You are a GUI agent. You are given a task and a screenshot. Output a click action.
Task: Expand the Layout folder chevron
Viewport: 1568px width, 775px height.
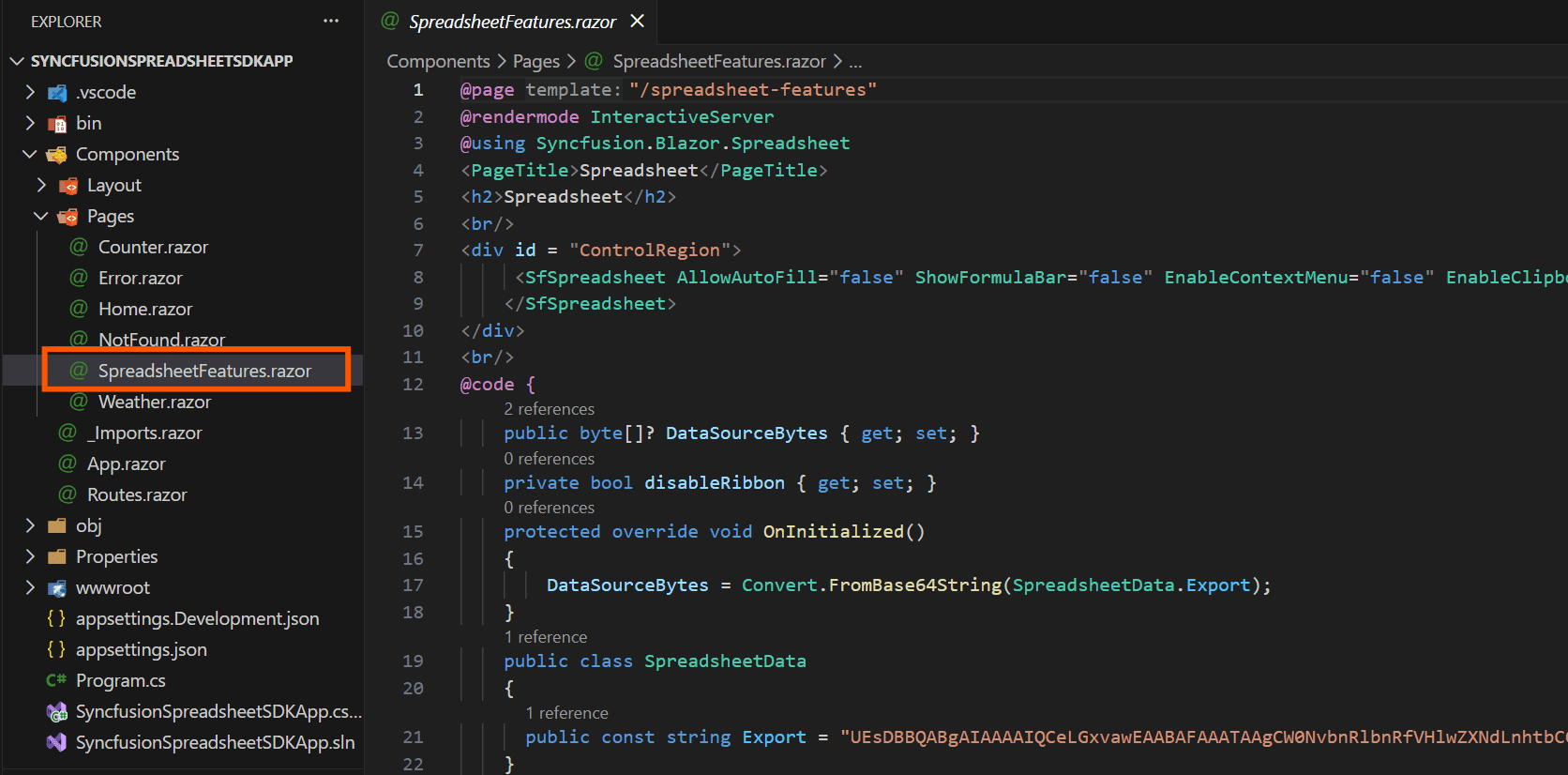[x=41, y=185]
